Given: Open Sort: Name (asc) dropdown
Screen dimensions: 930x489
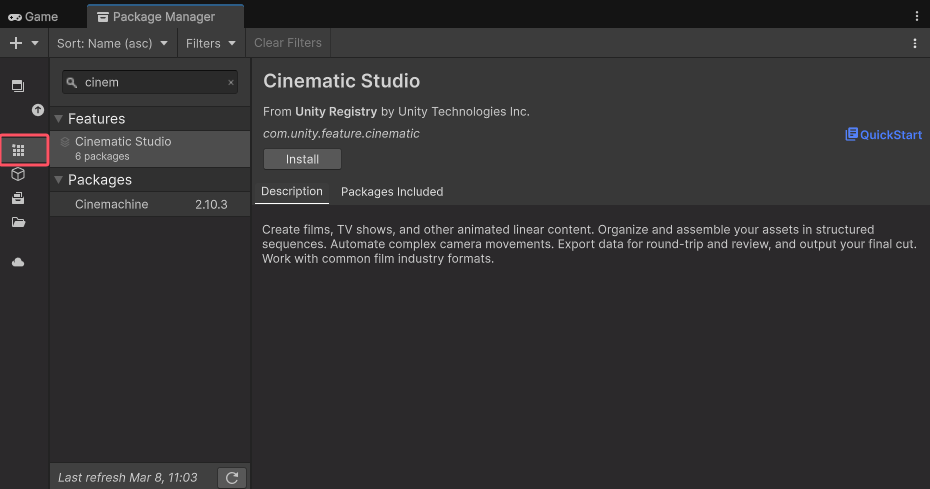Looking at the screenshot, I should click(x=112, y=43).
